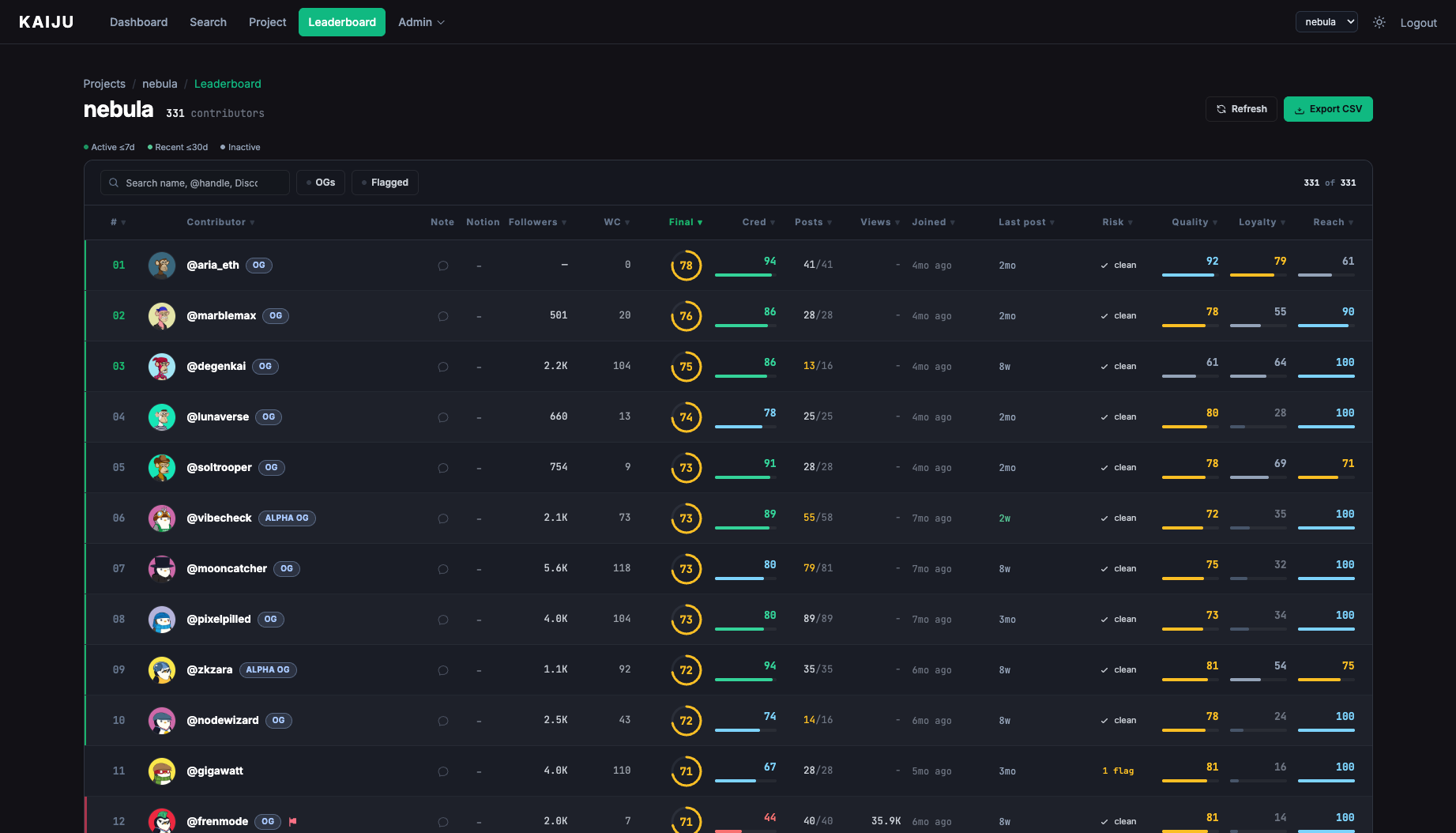Open @vibecheck's profile link
Viewport: 1456px width, 833px height.
pos(219,518)
